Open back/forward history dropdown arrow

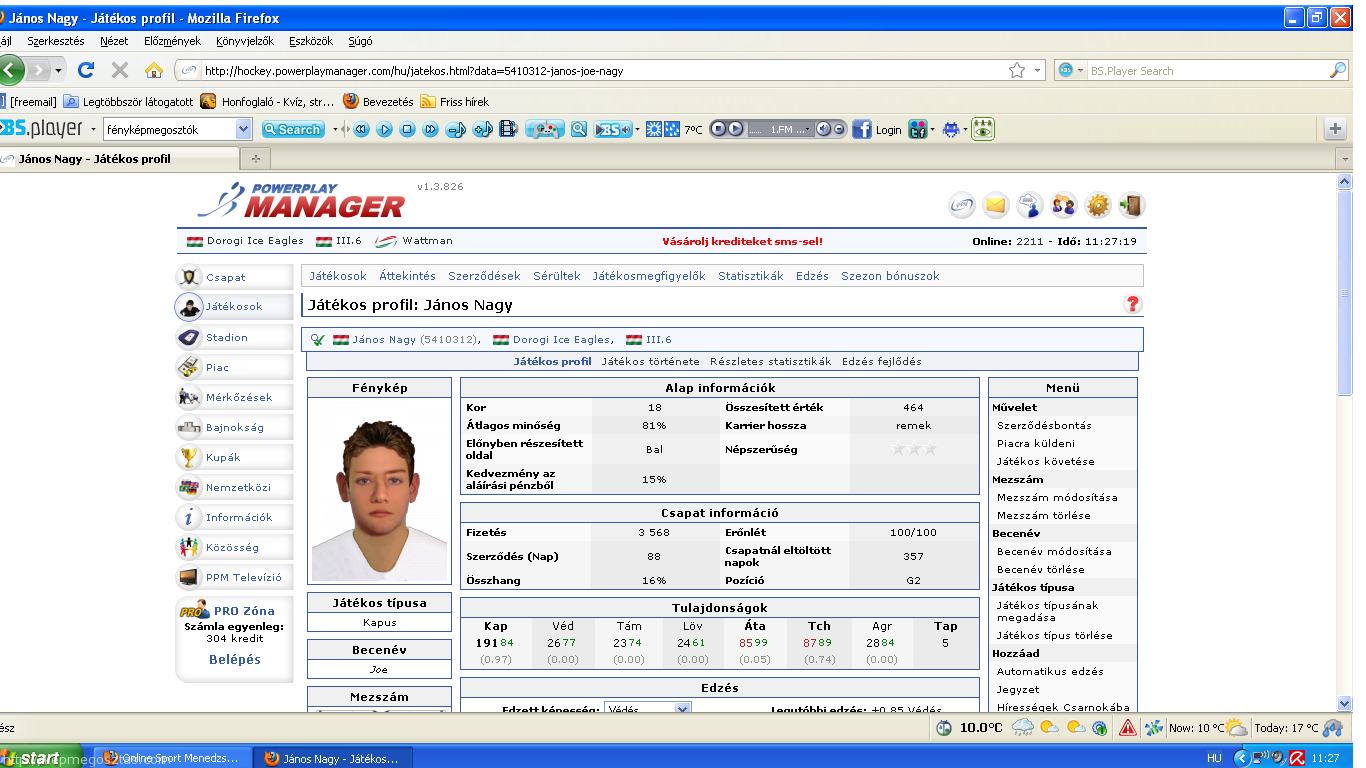click(x=58, y=70)
